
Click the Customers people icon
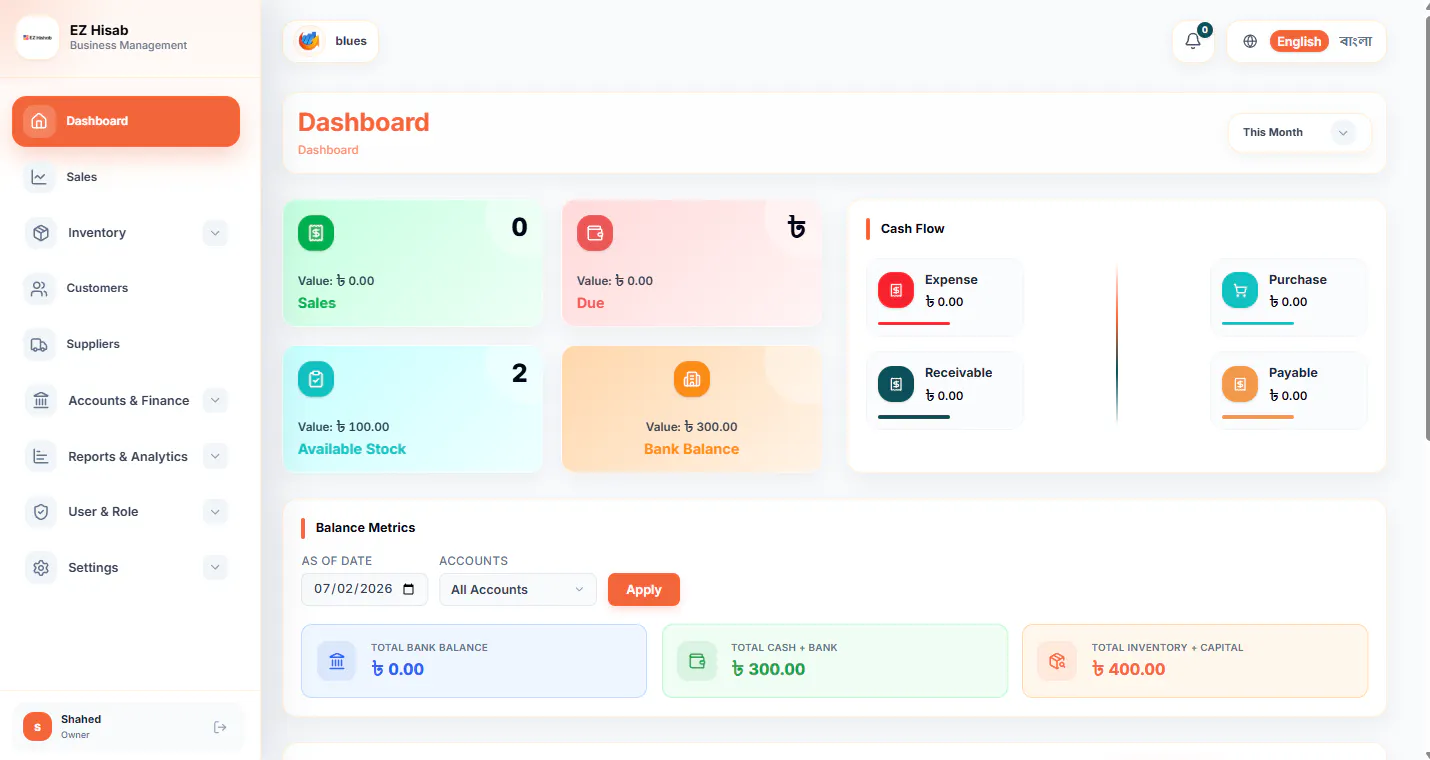click(39, 289)
